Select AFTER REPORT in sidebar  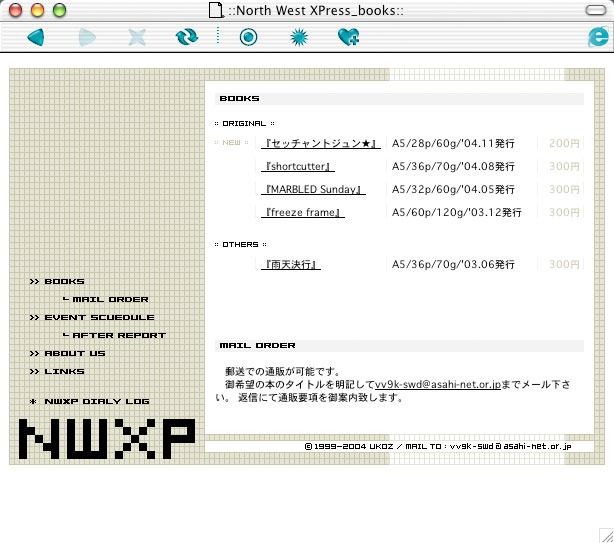[x=119, y=336]
